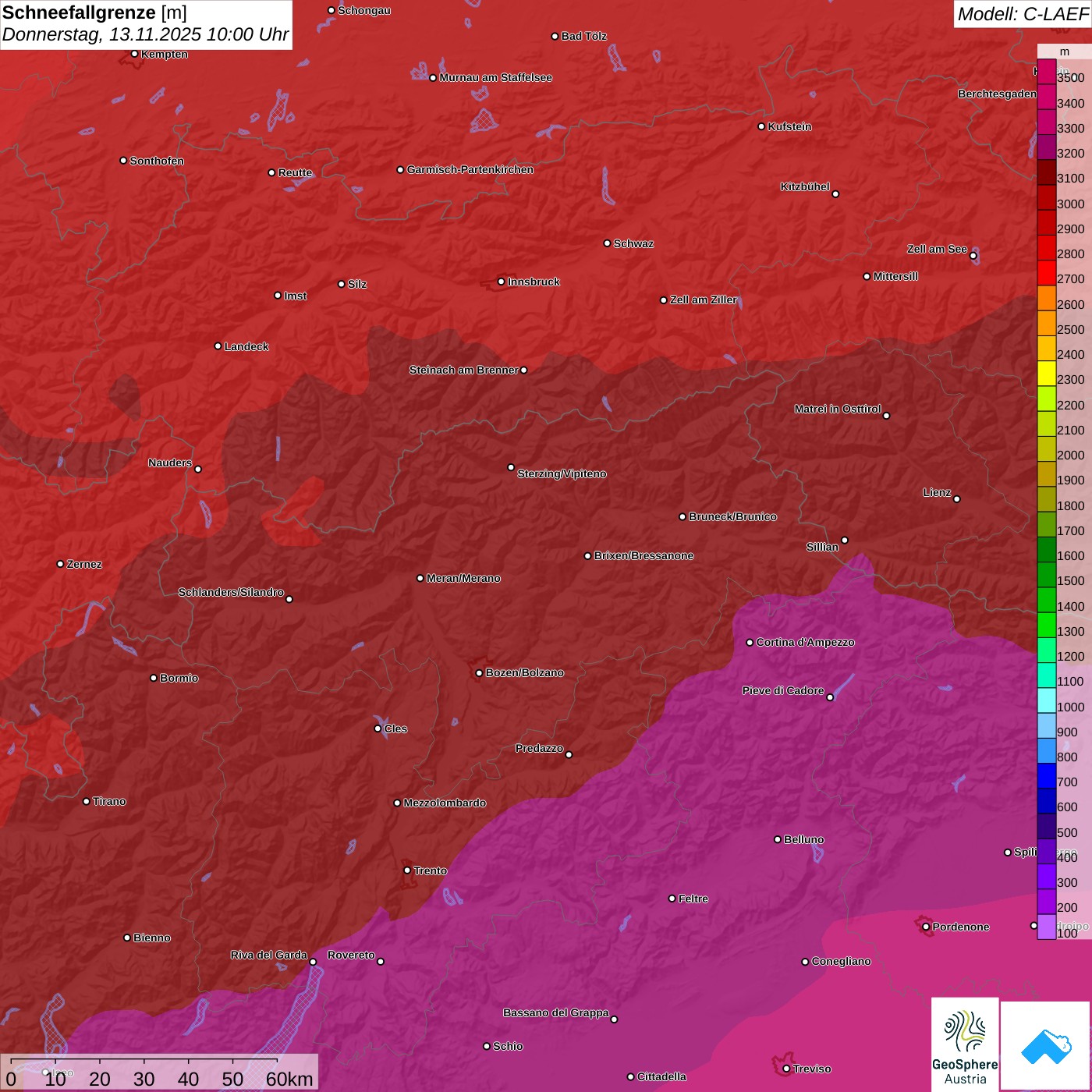Click the Conegliano label
The height and width of the screenshot is (1092, 1092).
pyautogui.click(x=842, y=961)
